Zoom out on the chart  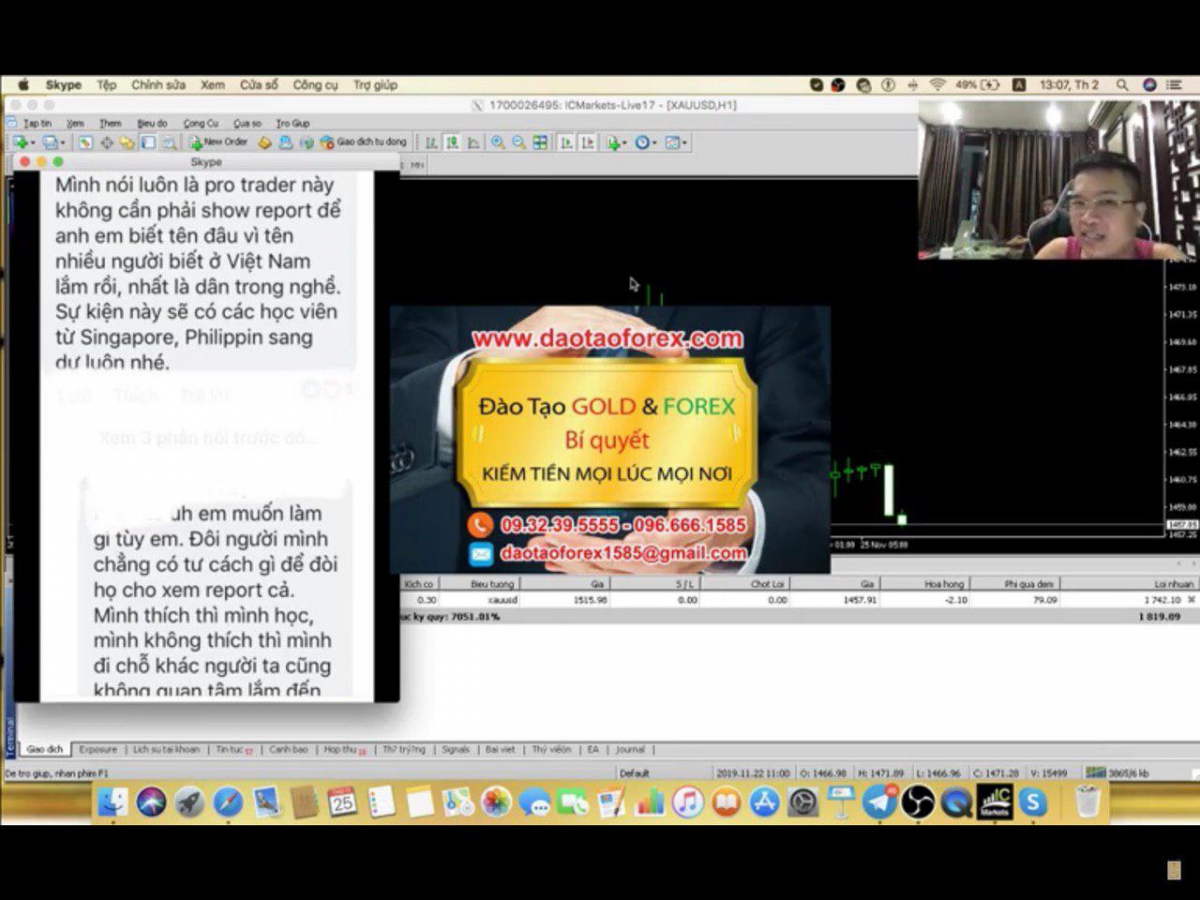pos(518,142)
